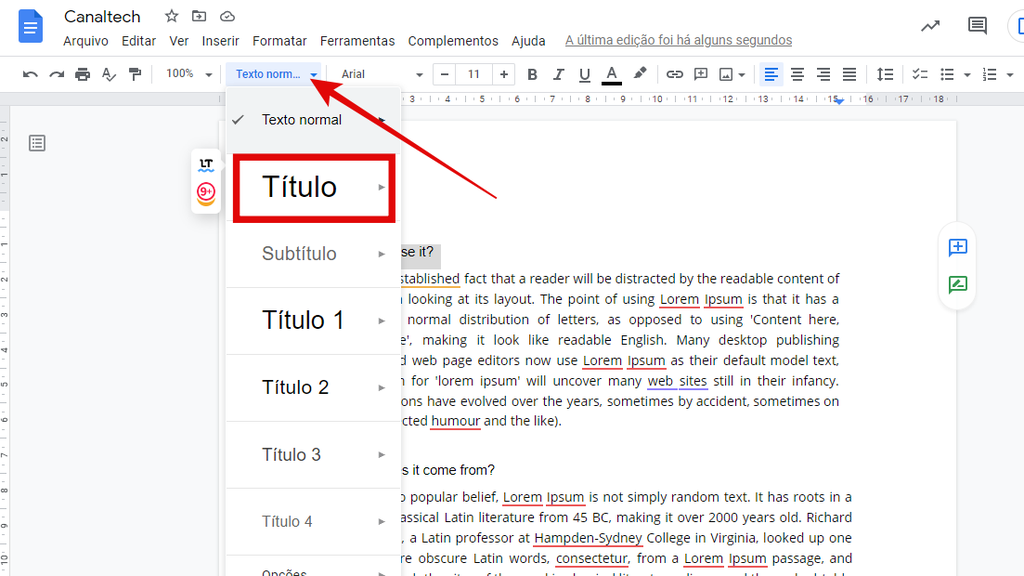Toggle italic formatting

point(558,74)
